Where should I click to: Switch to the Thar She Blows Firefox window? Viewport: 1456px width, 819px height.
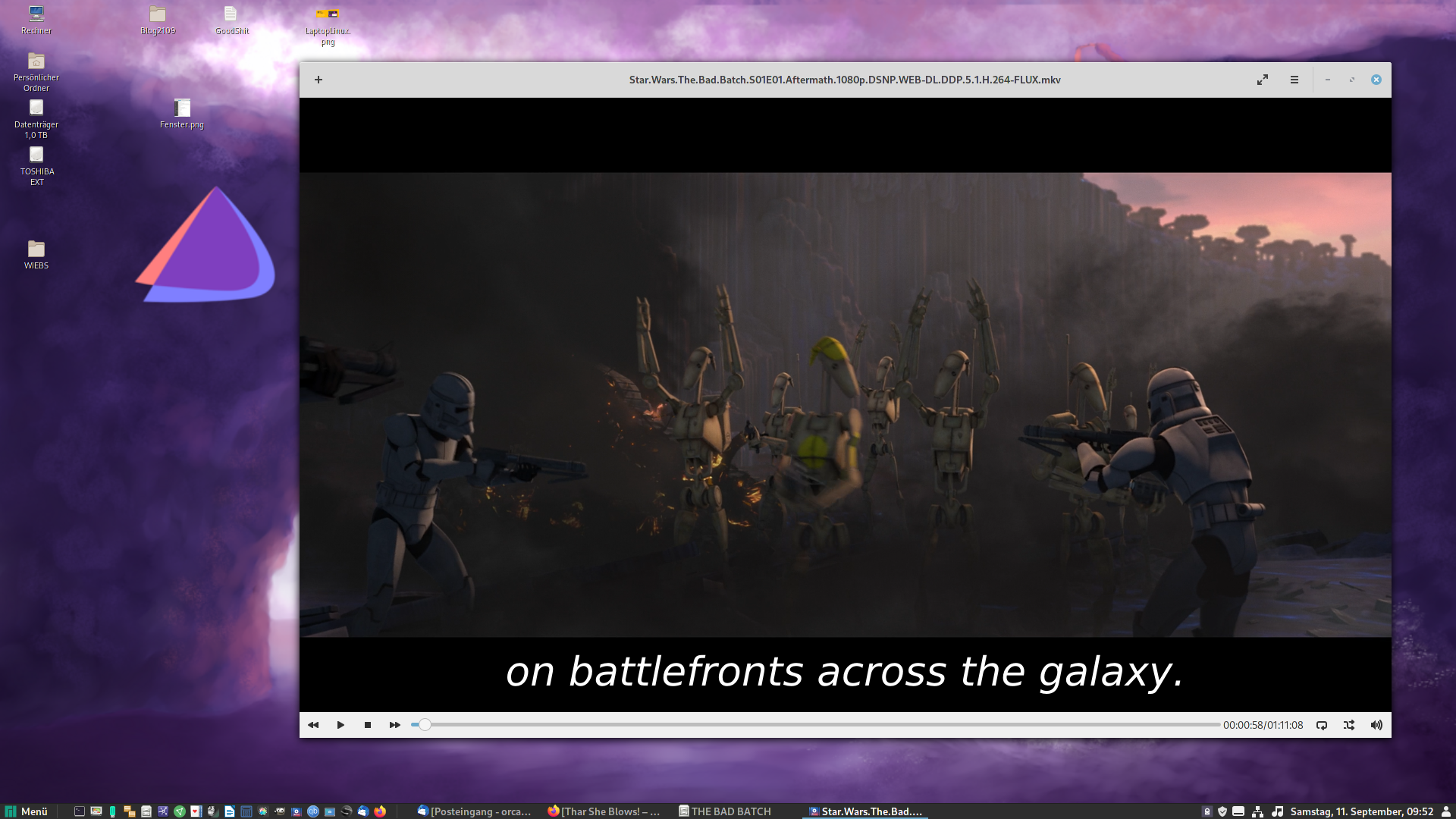(x=604, y=811)
